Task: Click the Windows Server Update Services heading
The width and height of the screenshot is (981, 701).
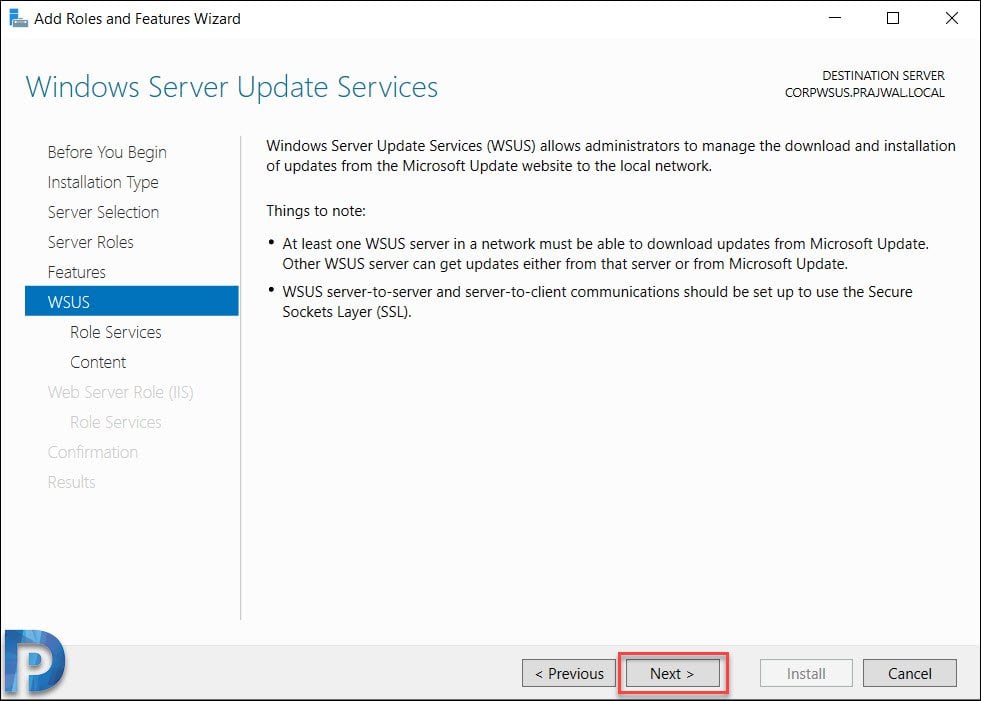Action: tap(231, 87)
